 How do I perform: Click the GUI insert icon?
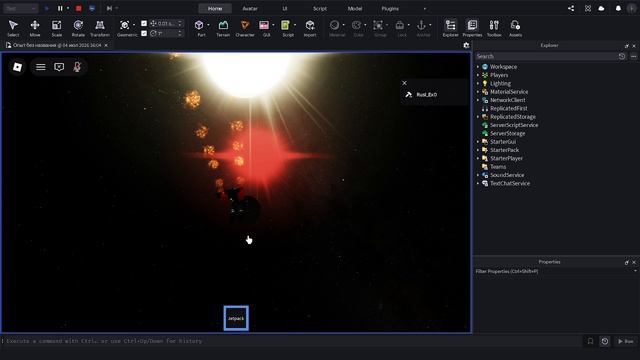(264, 25)
